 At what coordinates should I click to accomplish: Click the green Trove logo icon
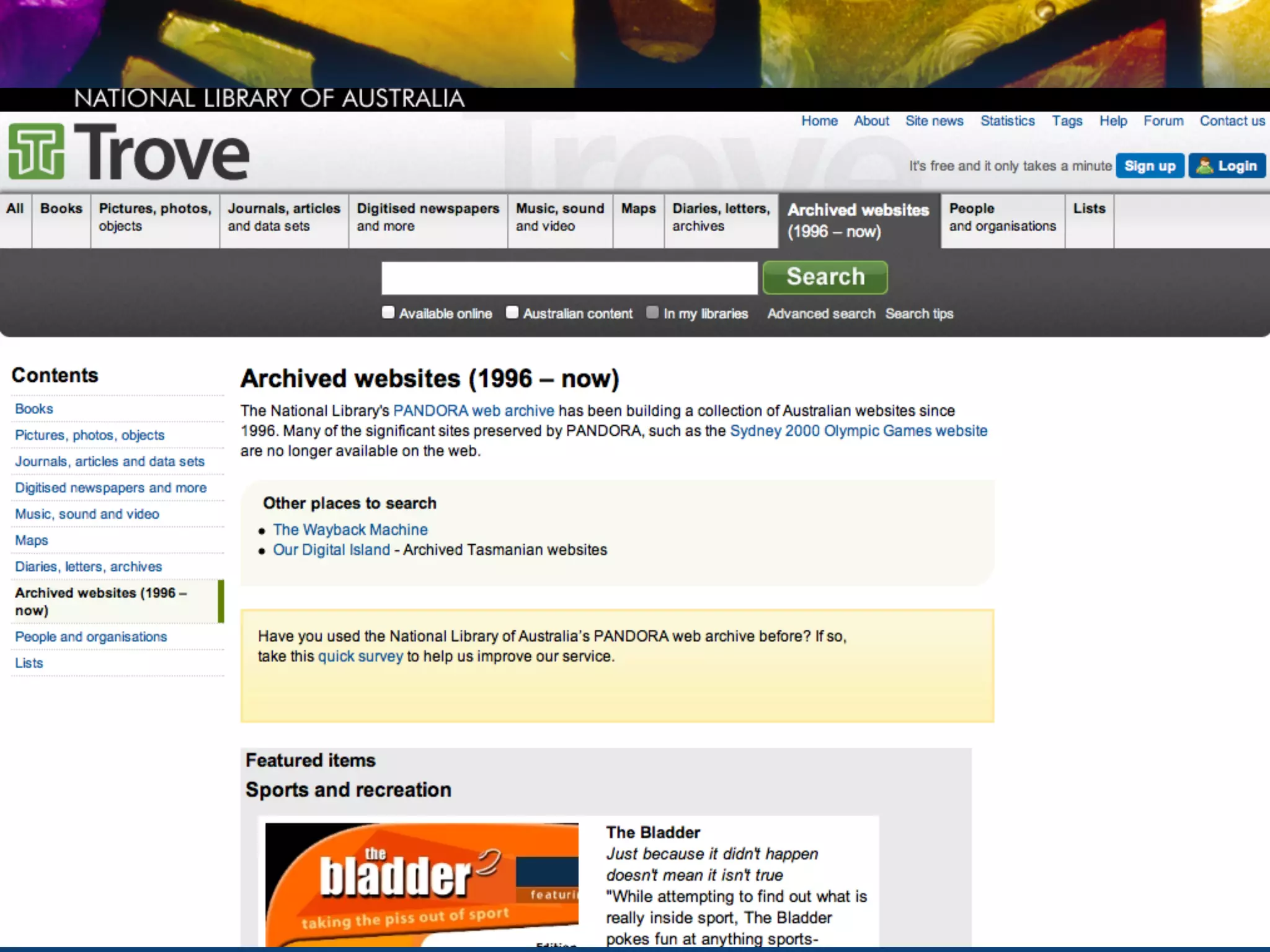pyautogui.click(x=36, y=152)
